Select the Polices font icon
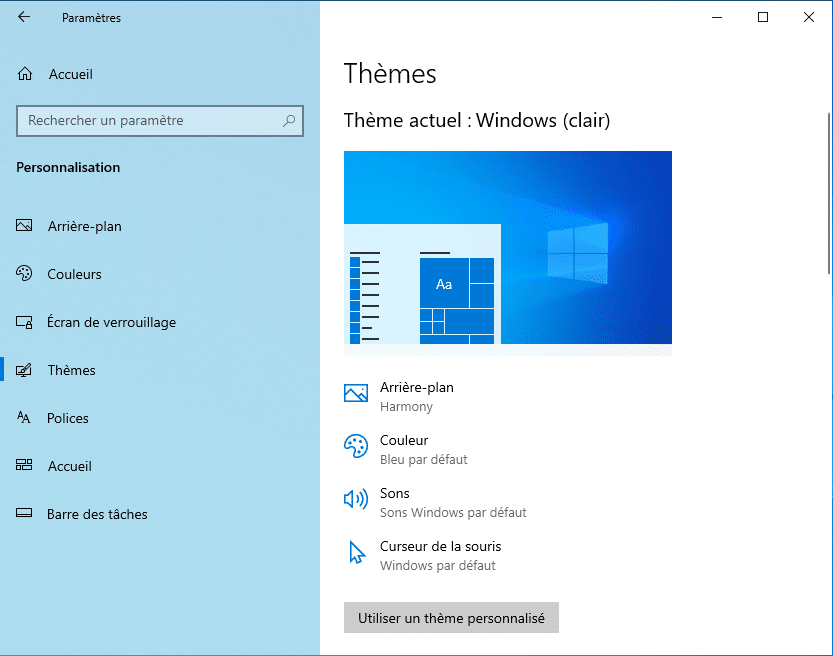Screen dimensions: 833x656 (x=24, y=418)
